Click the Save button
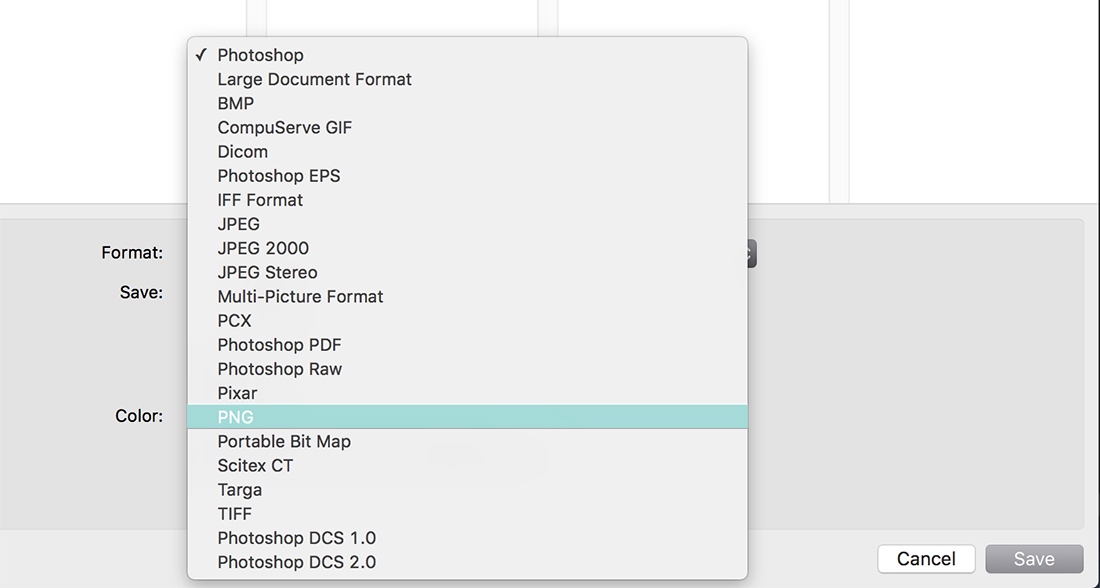Viewport: 1100px width, 588px height. [1034, 559]
